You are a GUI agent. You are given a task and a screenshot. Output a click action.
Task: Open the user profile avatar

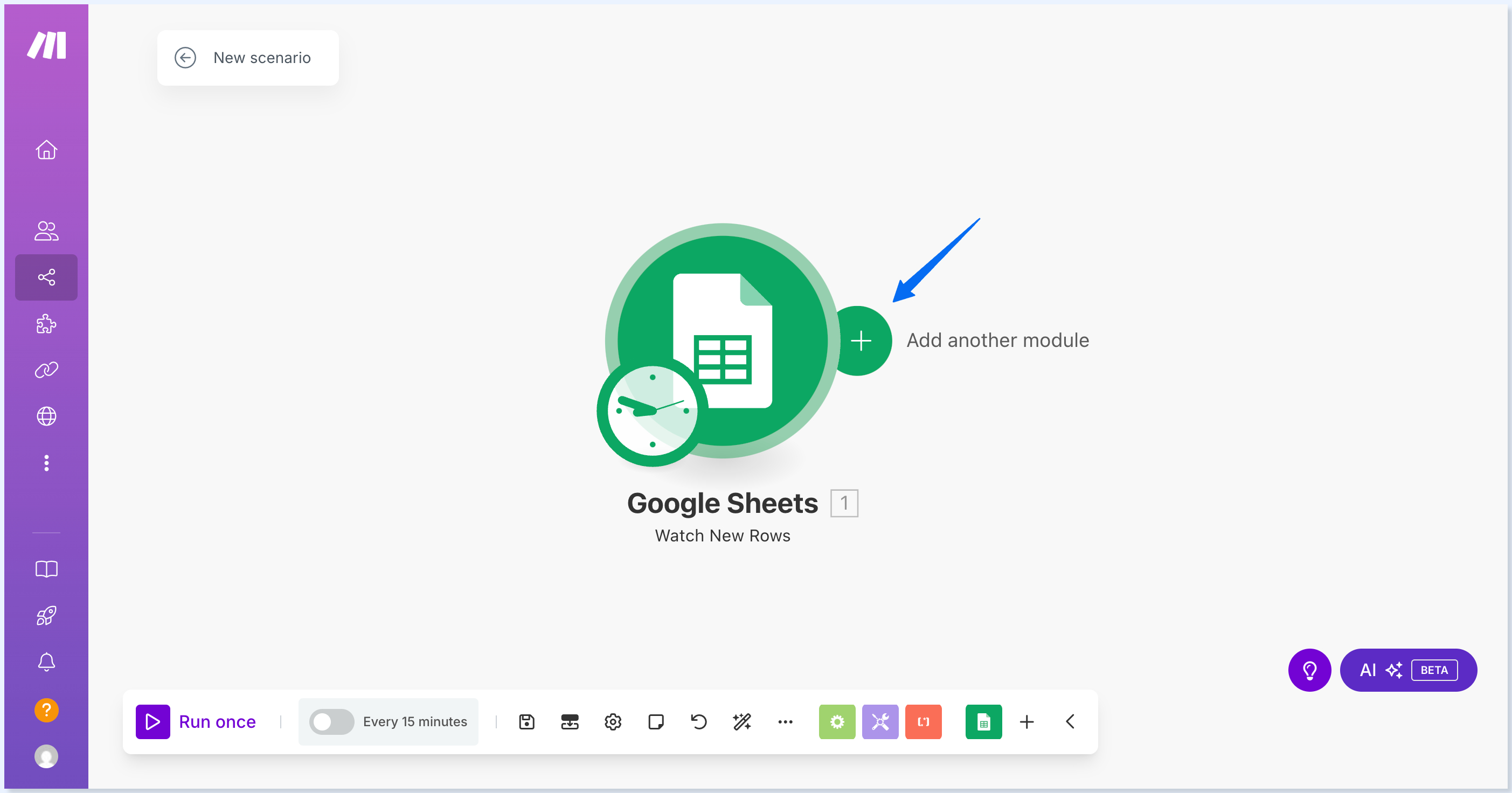[46, 756]
